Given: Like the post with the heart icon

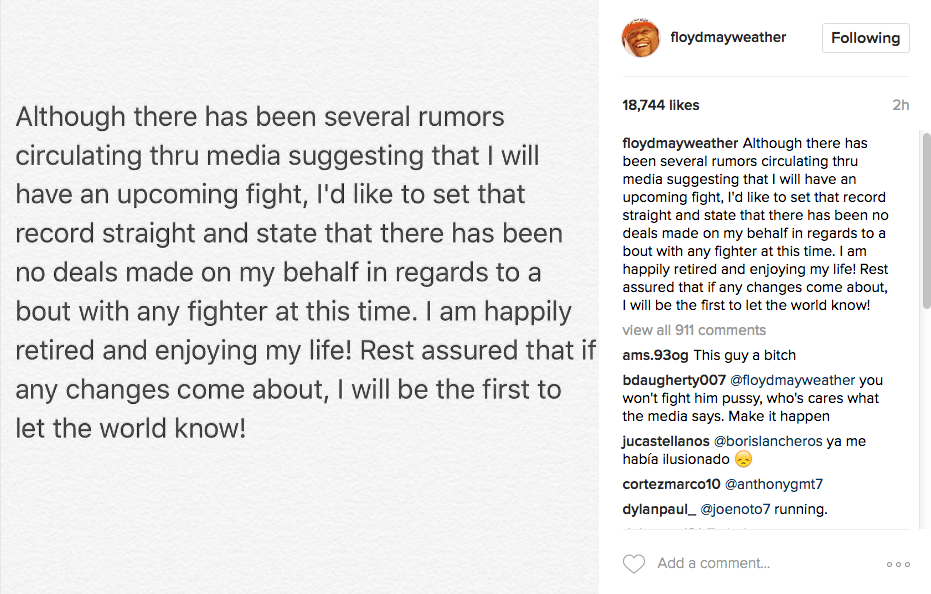Looking at the screenshot, I should 634,564.
